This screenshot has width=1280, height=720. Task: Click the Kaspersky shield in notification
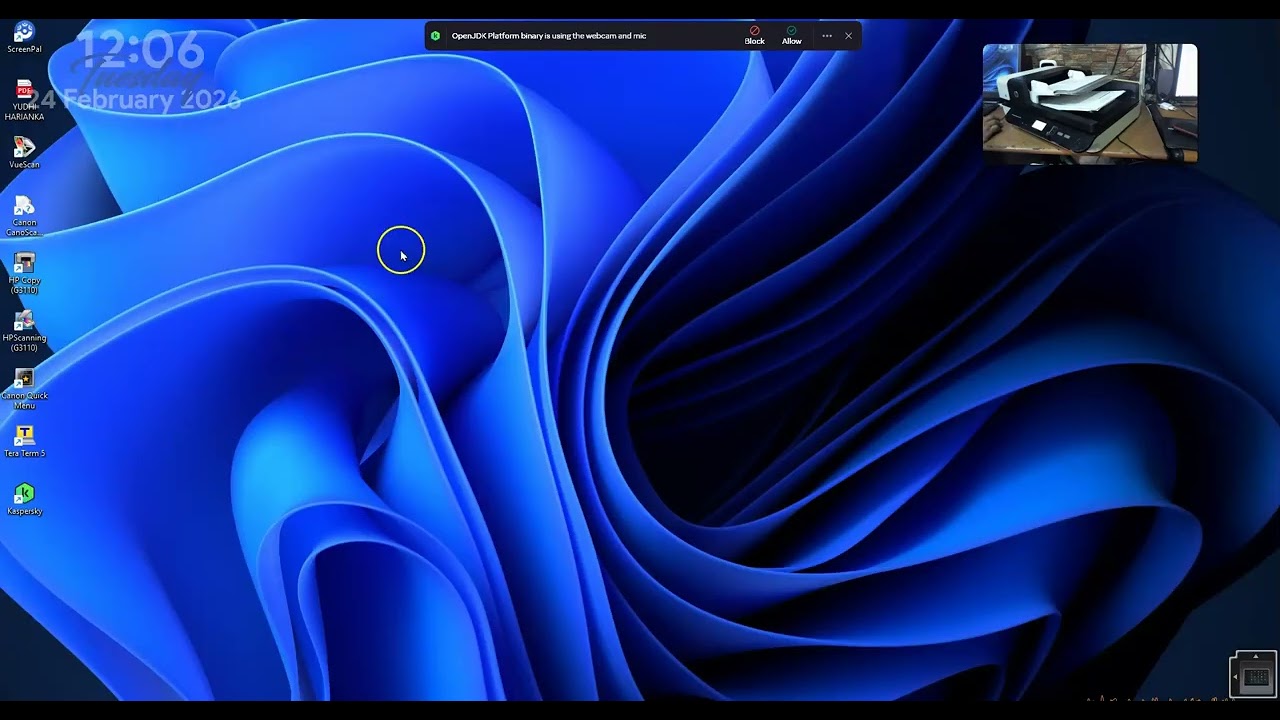tap(435, 36)
